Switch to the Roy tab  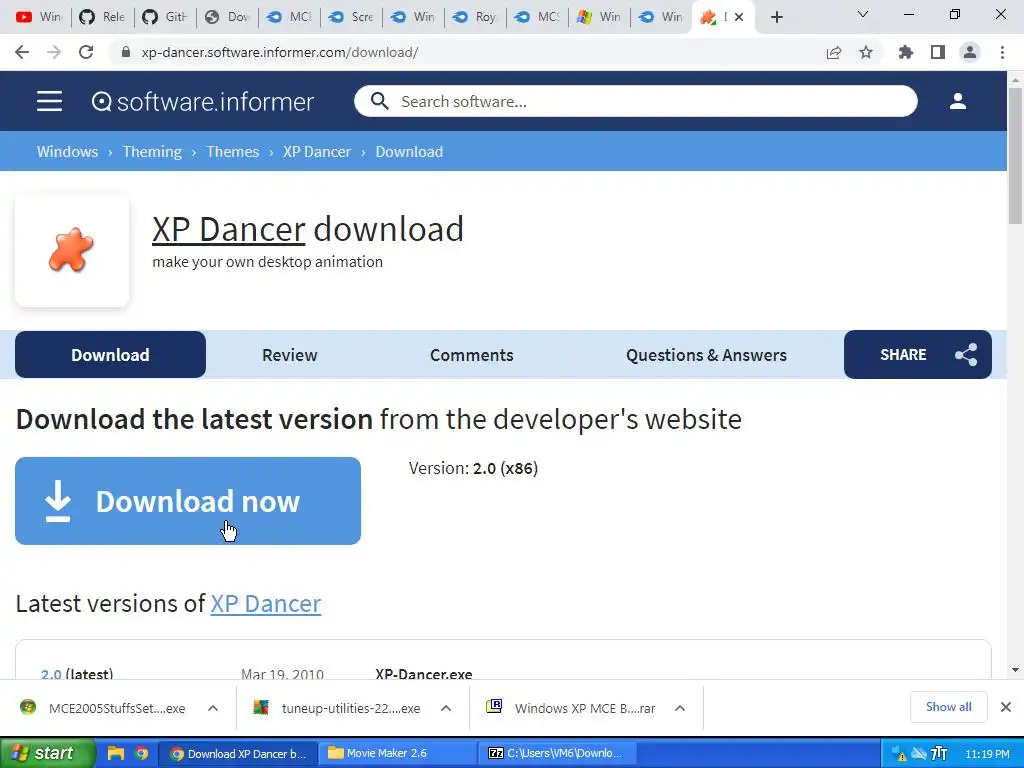pyautogui.click(x=475, y=17)
